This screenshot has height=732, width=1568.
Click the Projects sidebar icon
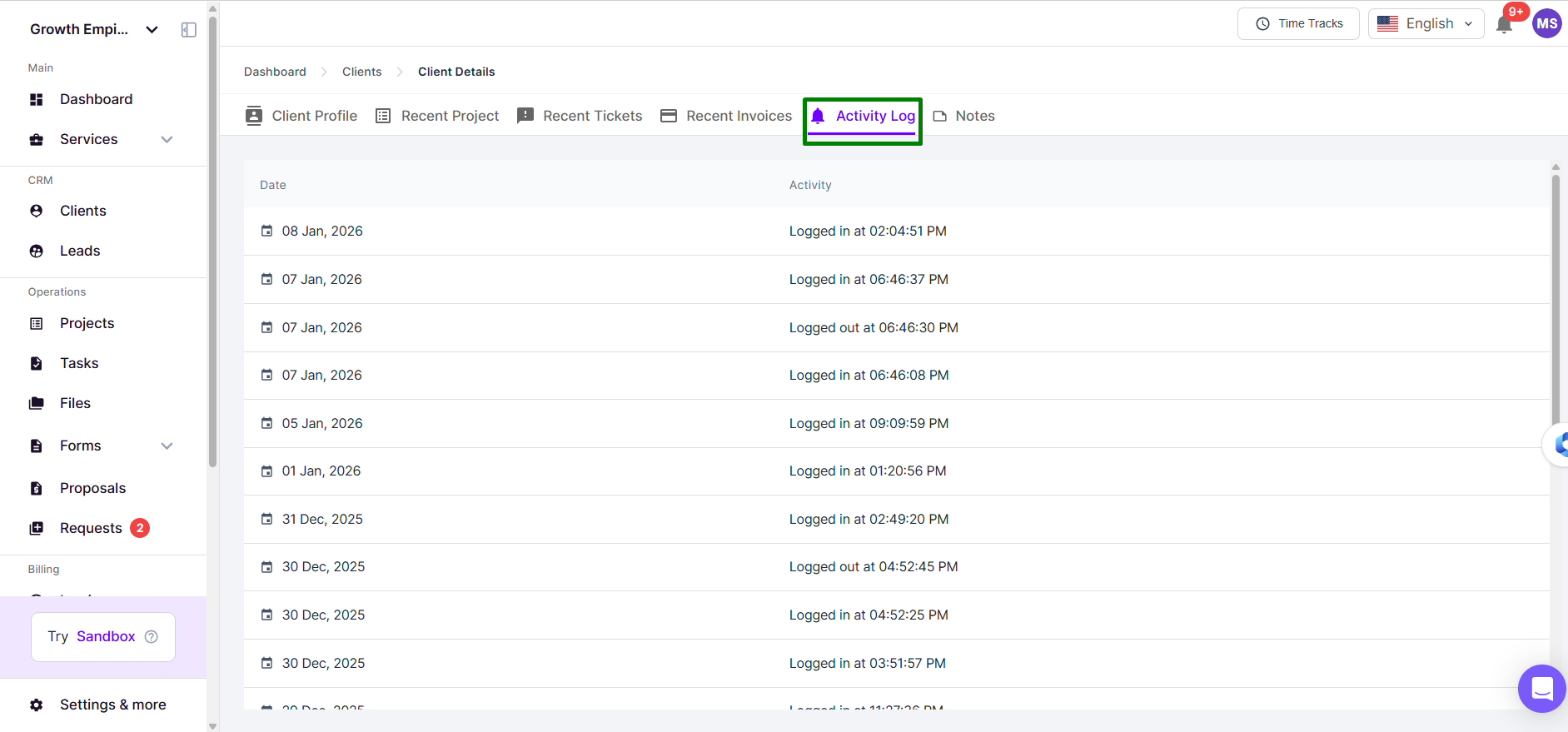point(37,324)
